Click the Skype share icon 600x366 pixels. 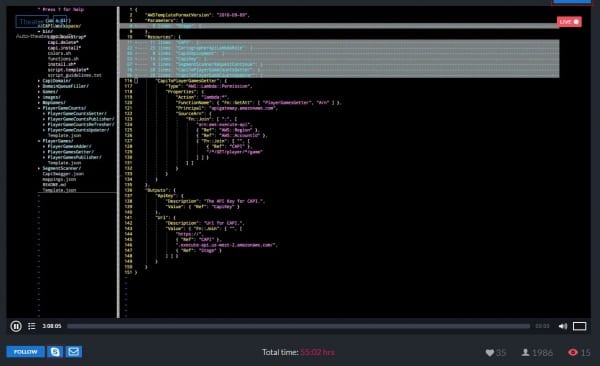(x=55, y=352)
